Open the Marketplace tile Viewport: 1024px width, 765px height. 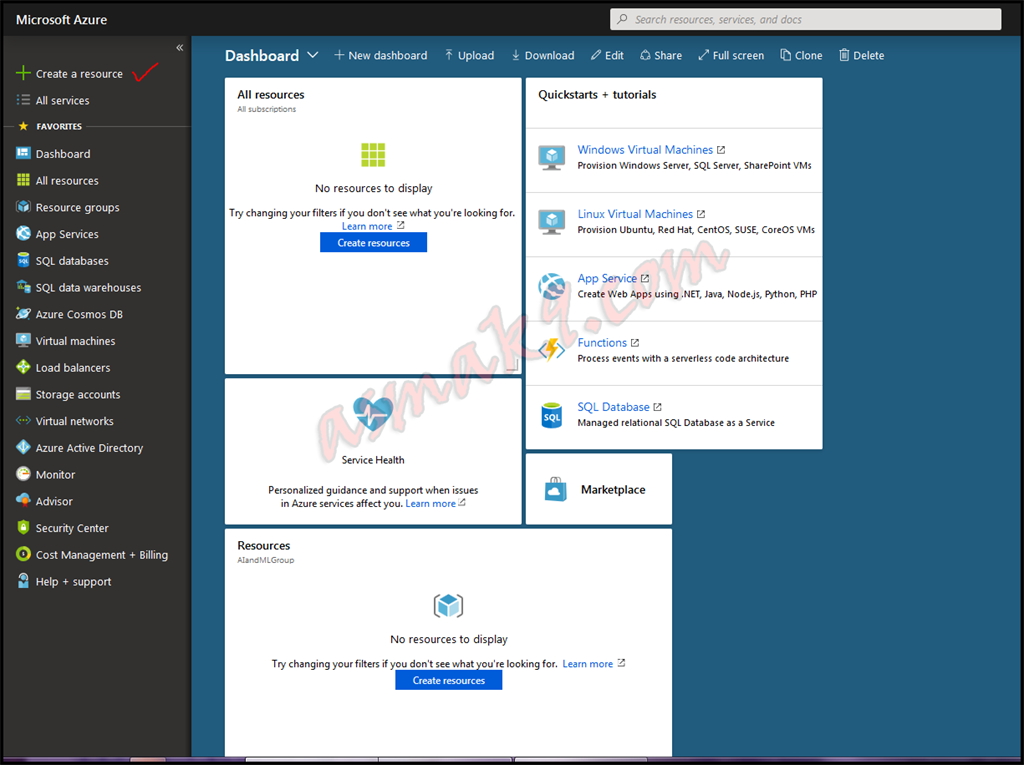[598, 489]
